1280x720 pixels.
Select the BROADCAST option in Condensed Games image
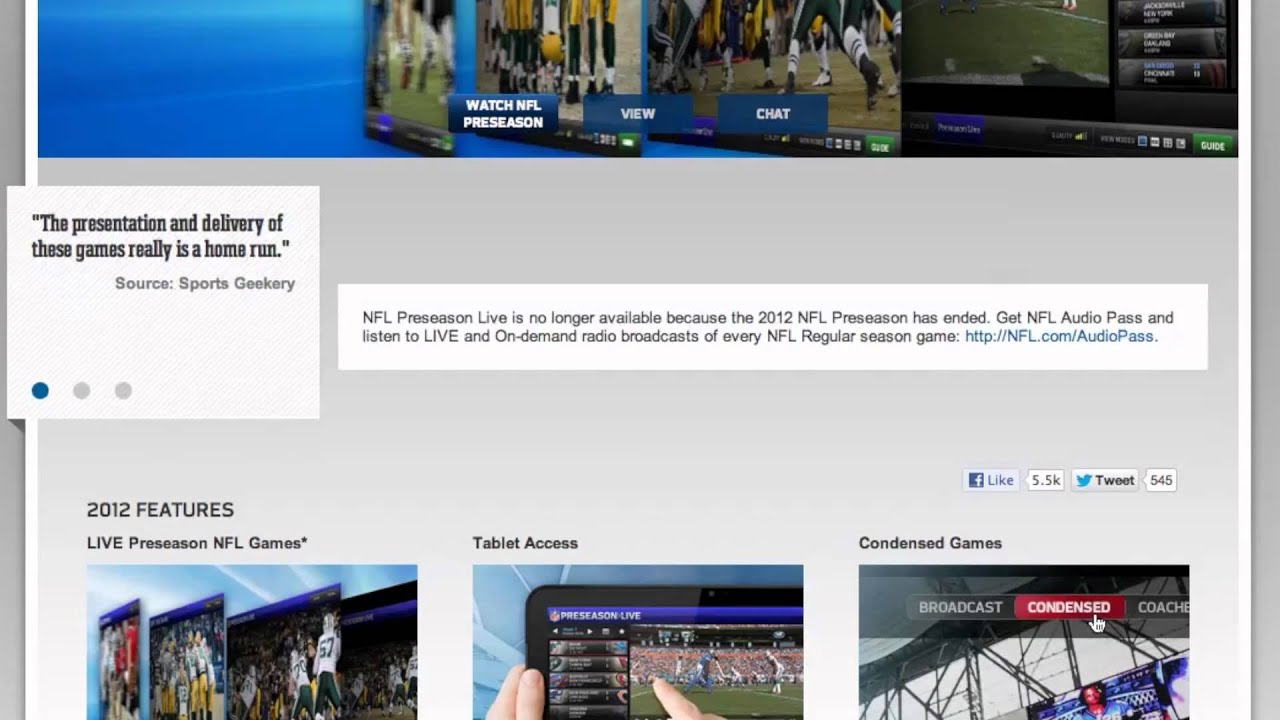[960, 607]
